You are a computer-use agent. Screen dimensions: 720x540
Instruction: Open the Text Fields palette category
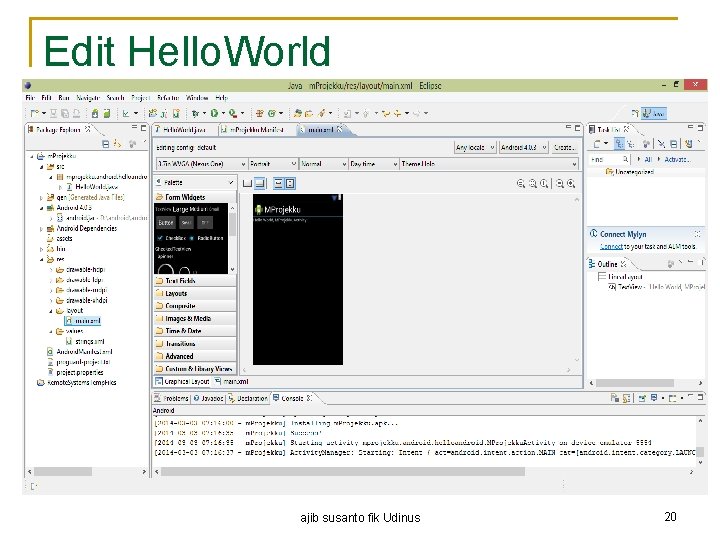(195, 281)
